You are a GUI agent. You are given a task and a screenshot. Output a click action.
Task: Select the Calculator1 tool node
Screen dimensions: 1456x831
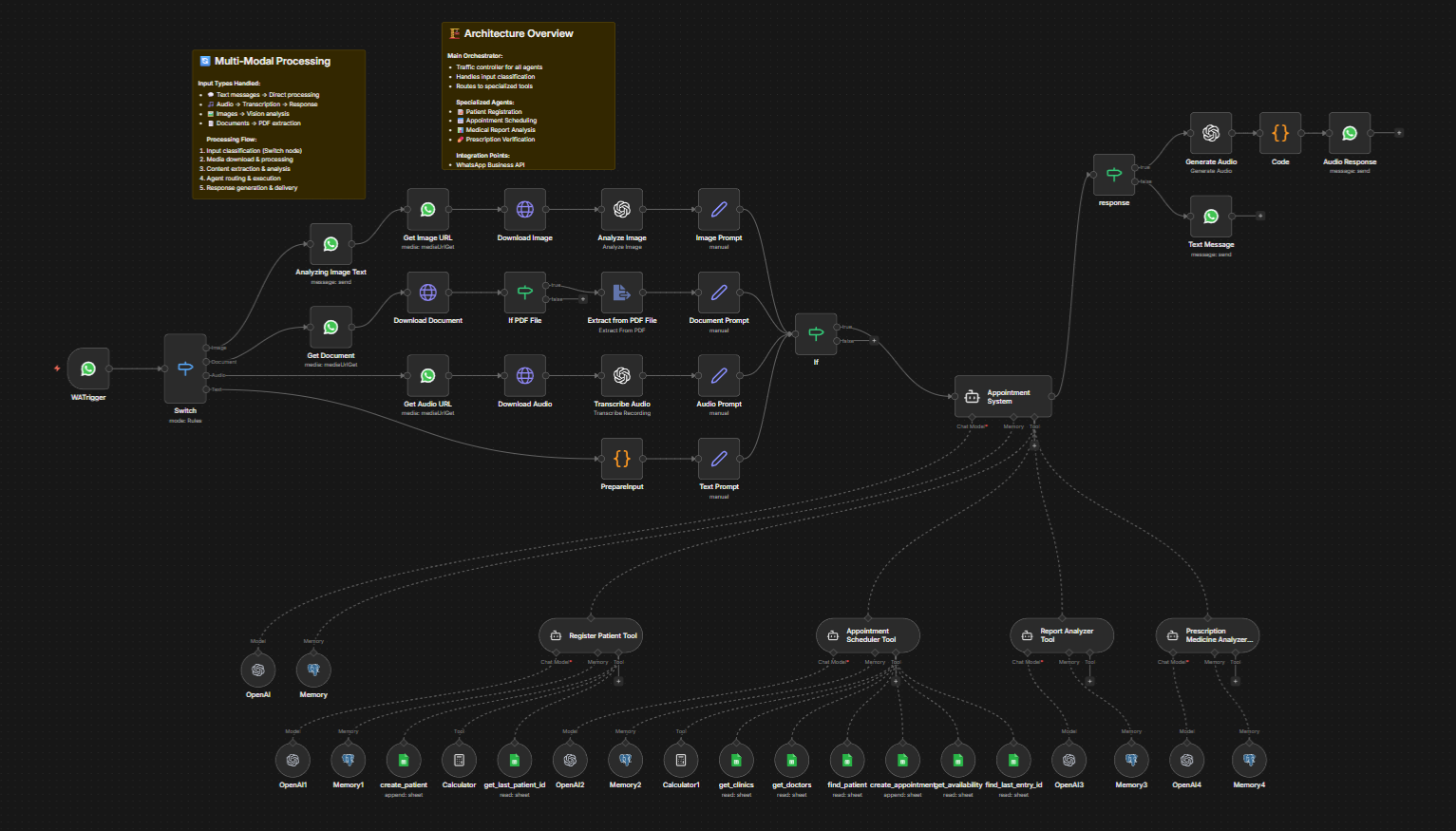(x=681, y=760)
